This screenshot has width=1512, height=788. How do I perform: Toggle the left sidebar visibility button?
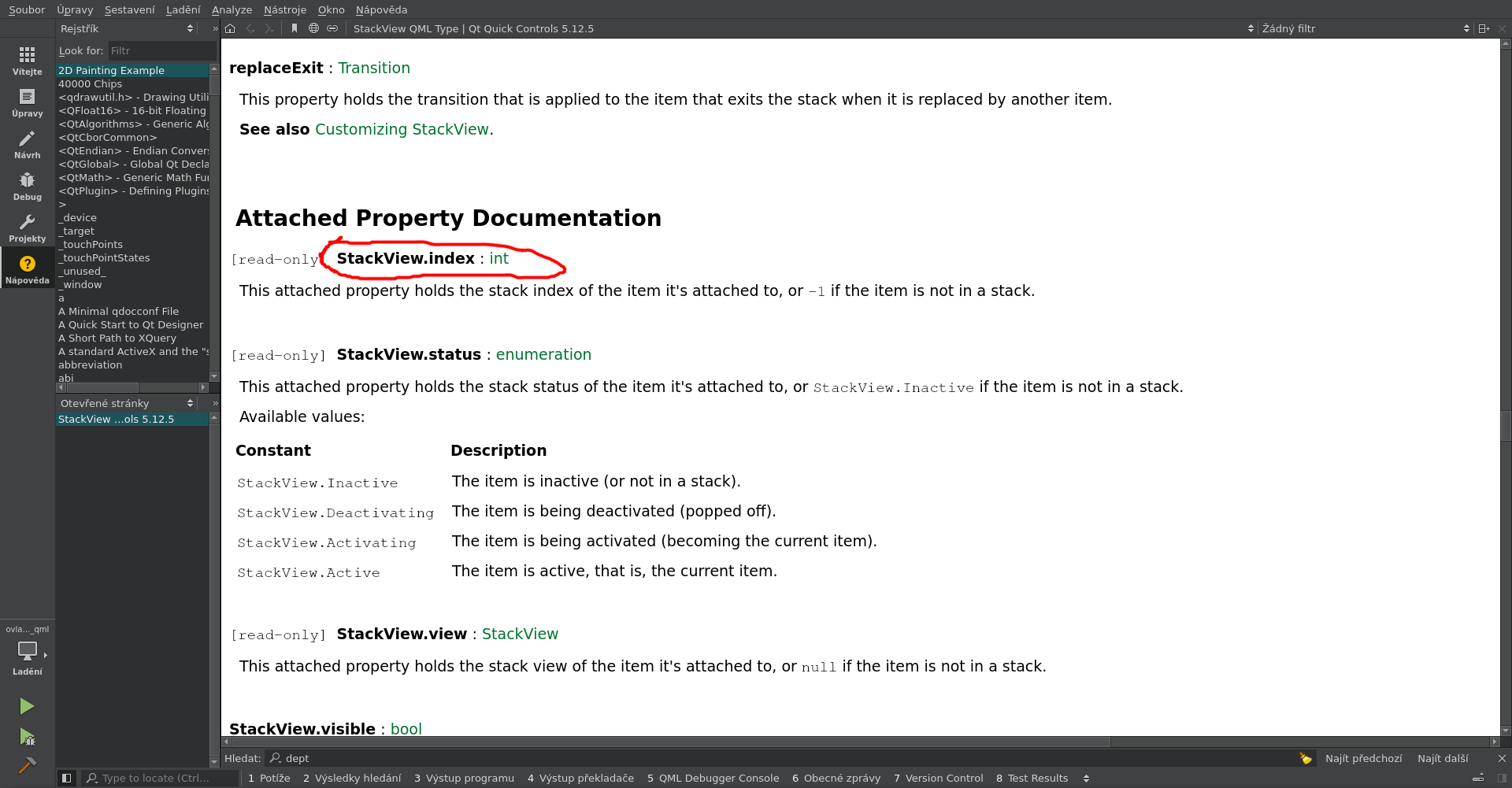click(67, 778)
